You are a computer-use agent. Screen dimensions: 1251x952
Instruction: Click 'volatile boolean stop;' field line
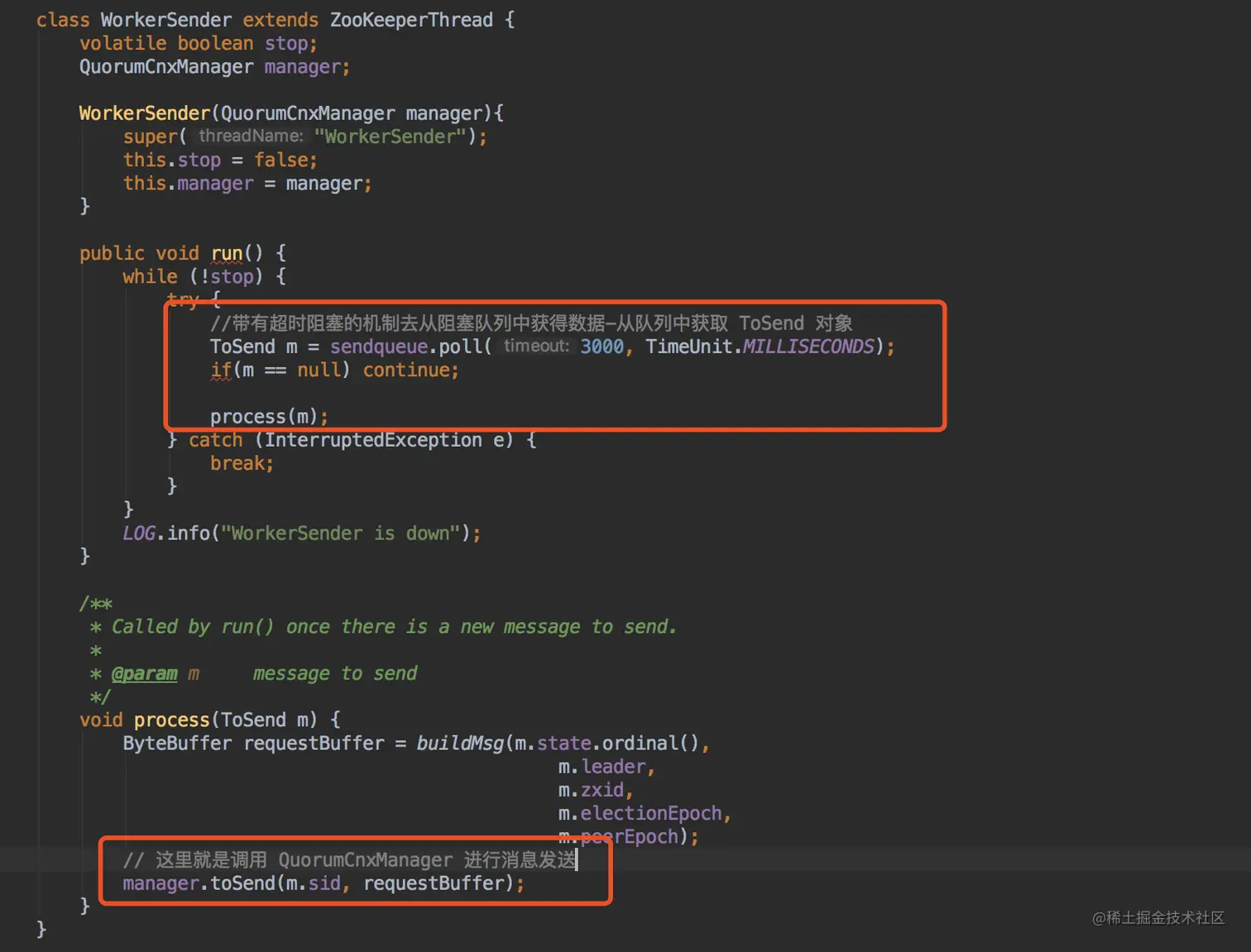(198, 43)
